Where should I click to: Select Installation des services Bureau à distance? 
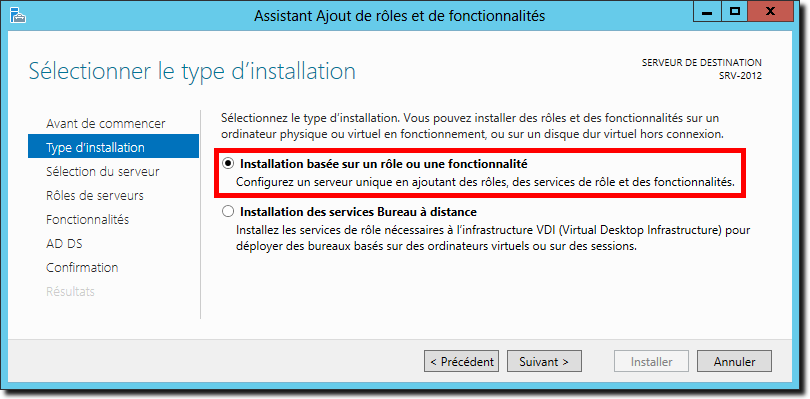tap(227, 212)
